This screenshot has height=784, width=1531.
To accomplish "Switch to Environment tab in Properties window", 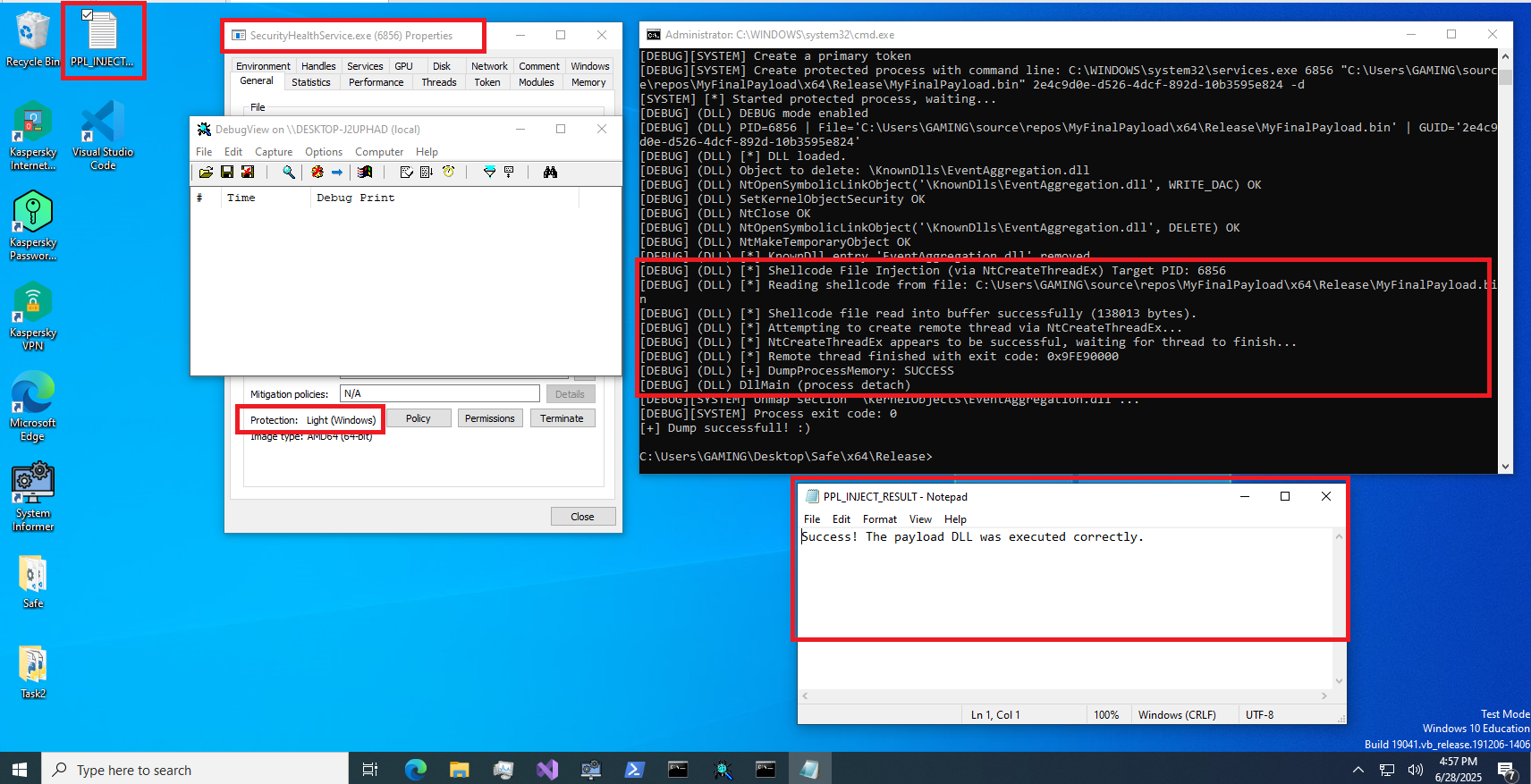I will point(263,66).
